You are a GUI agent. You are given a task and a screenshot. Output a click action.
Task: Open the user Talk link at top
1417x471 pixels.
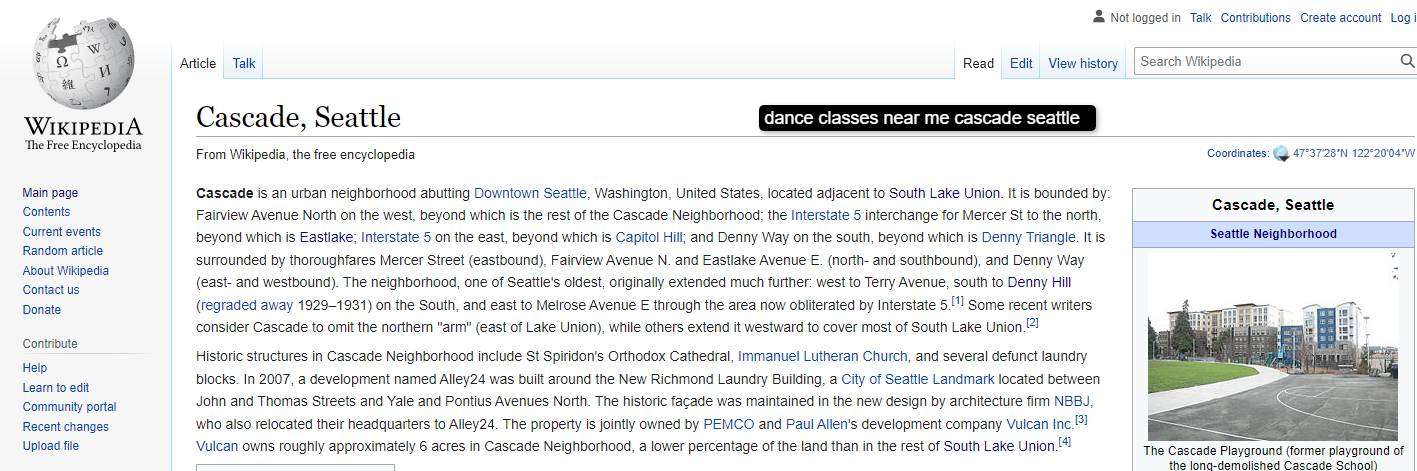coord(1200,18)
